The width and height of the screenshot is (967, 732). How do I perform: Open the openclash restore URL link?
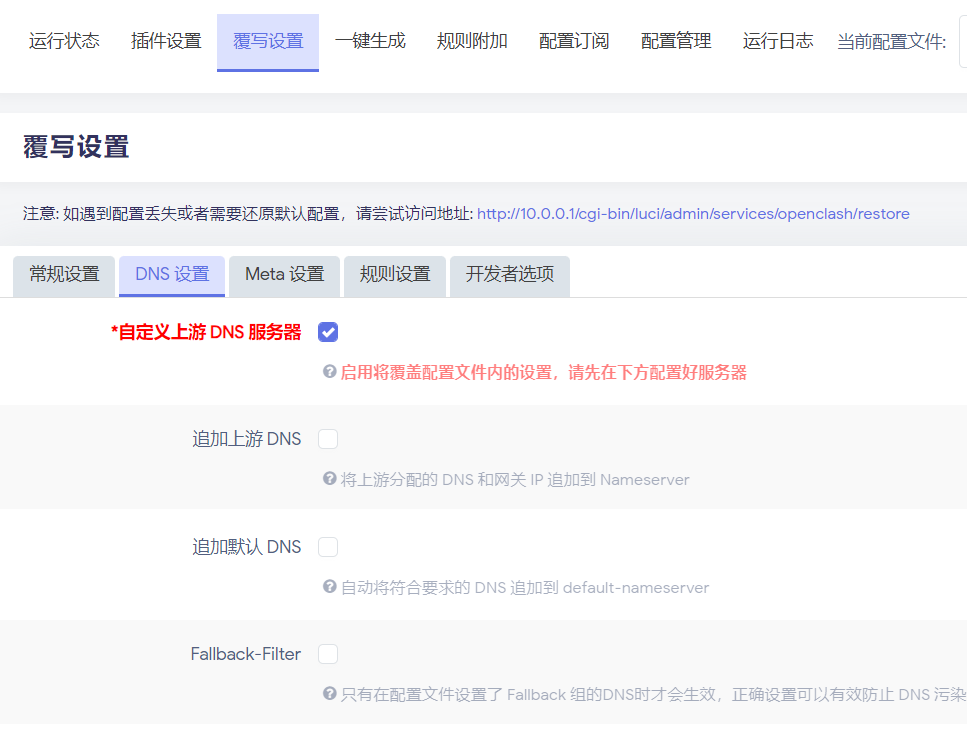pos(693,214)
